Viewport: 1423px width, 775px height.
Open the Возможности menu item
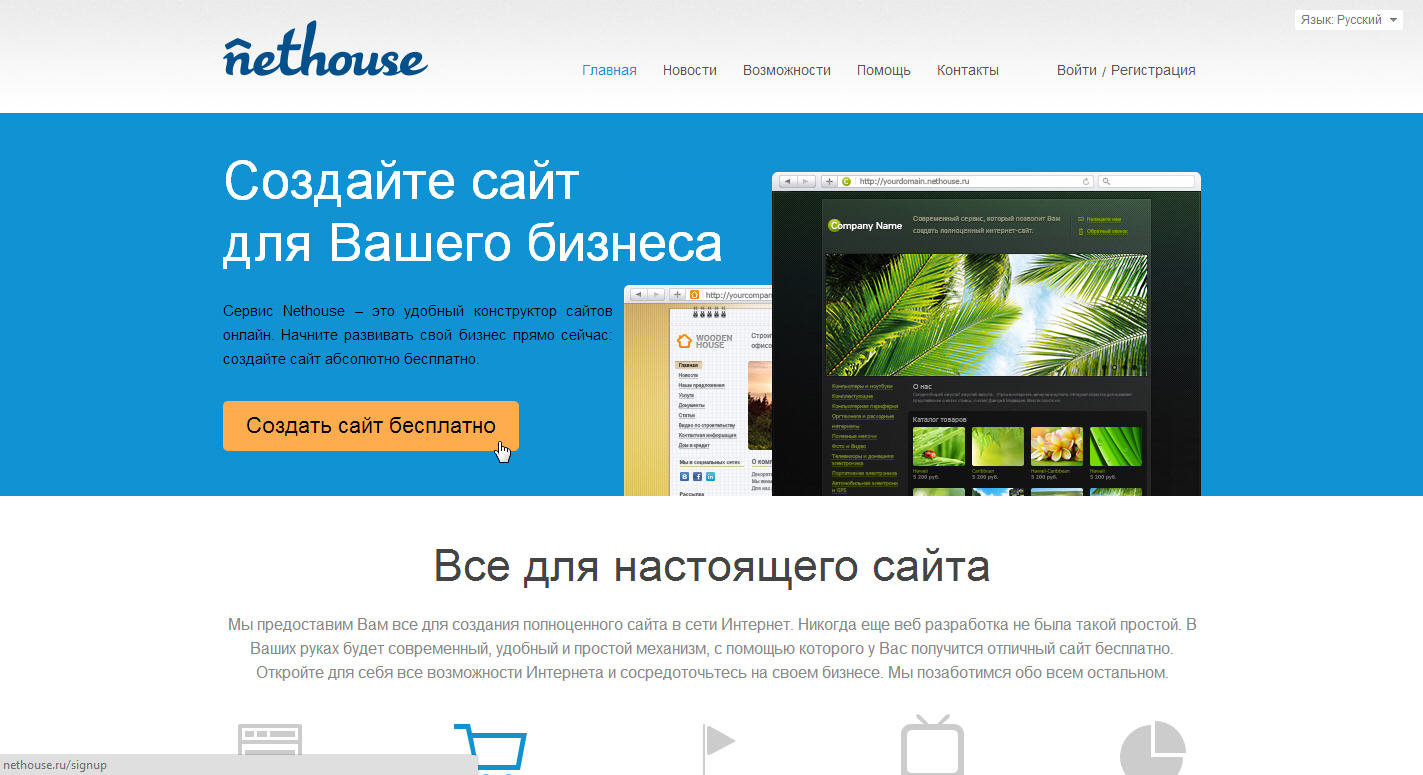click(787, 70)
